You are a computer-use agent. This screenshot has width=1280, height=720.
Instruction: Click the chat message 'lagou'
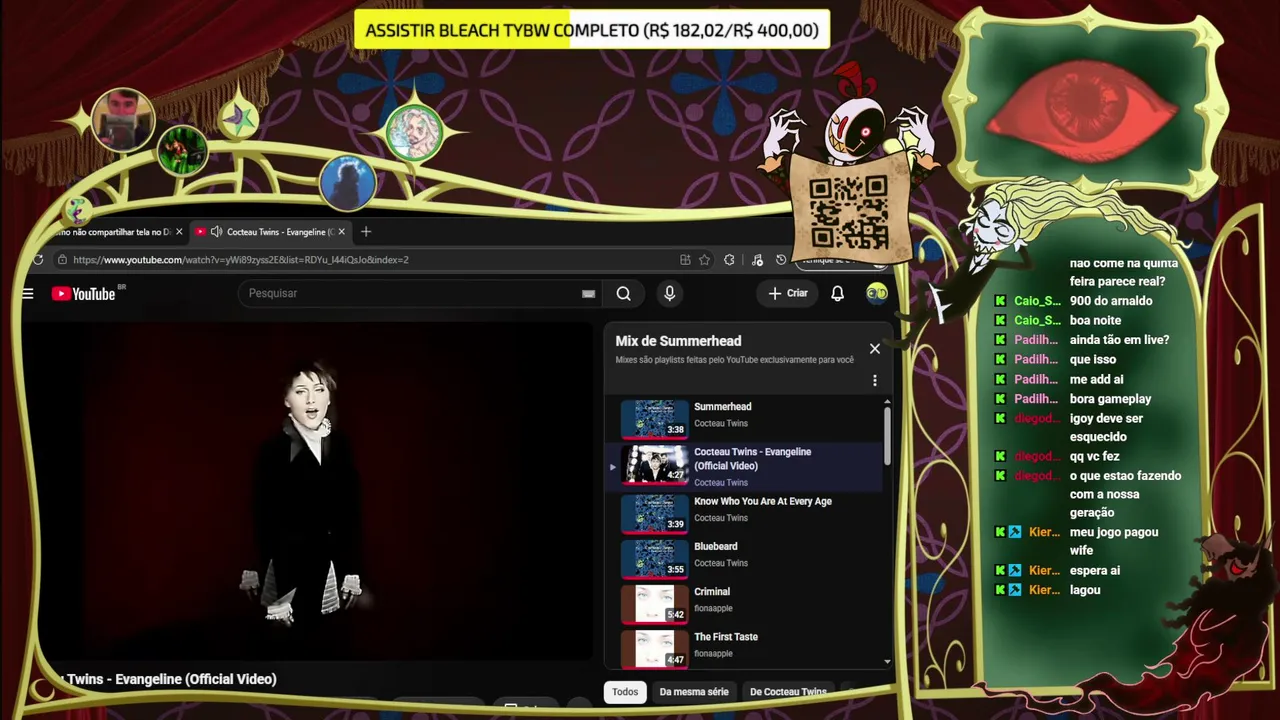1085,590
